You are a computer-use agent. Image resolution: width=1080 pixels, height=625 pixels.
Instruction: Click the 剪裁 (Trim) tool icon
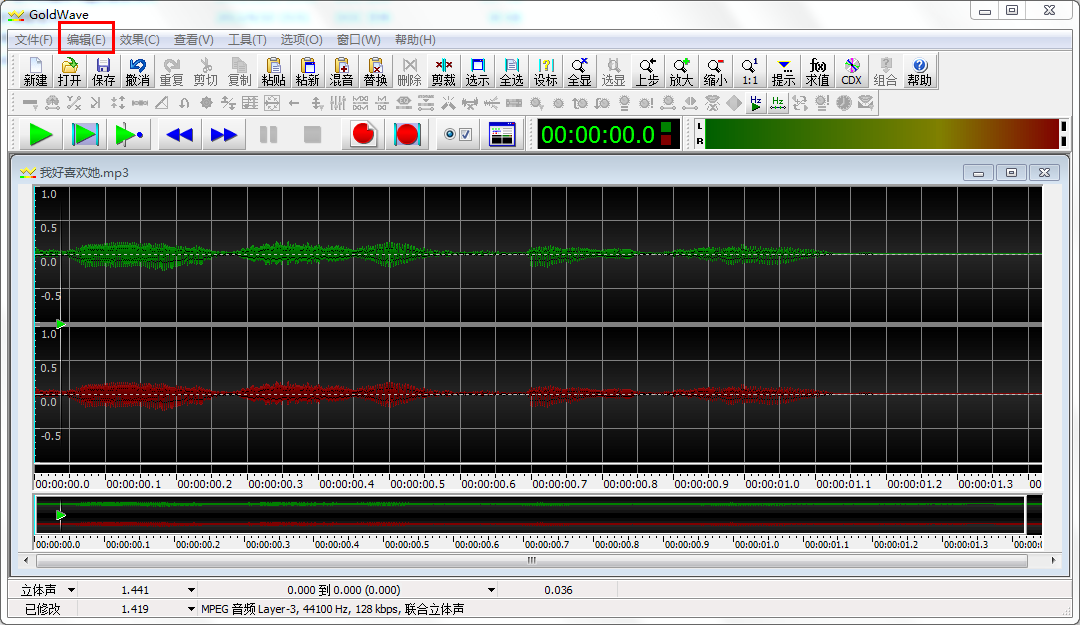[443, 71]
